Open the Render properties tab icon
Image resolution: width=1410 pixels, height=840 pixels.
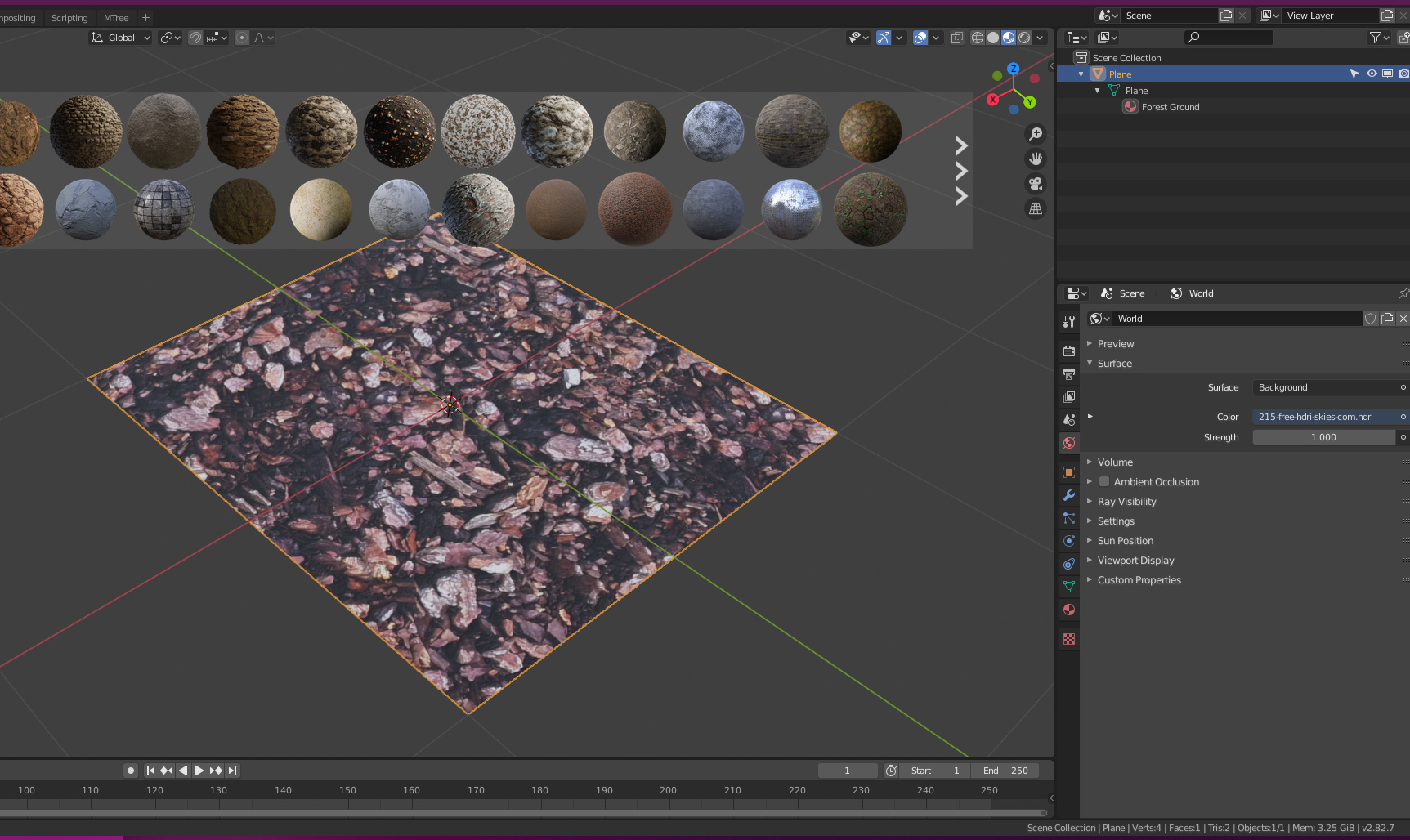[x=1069, y=351]
